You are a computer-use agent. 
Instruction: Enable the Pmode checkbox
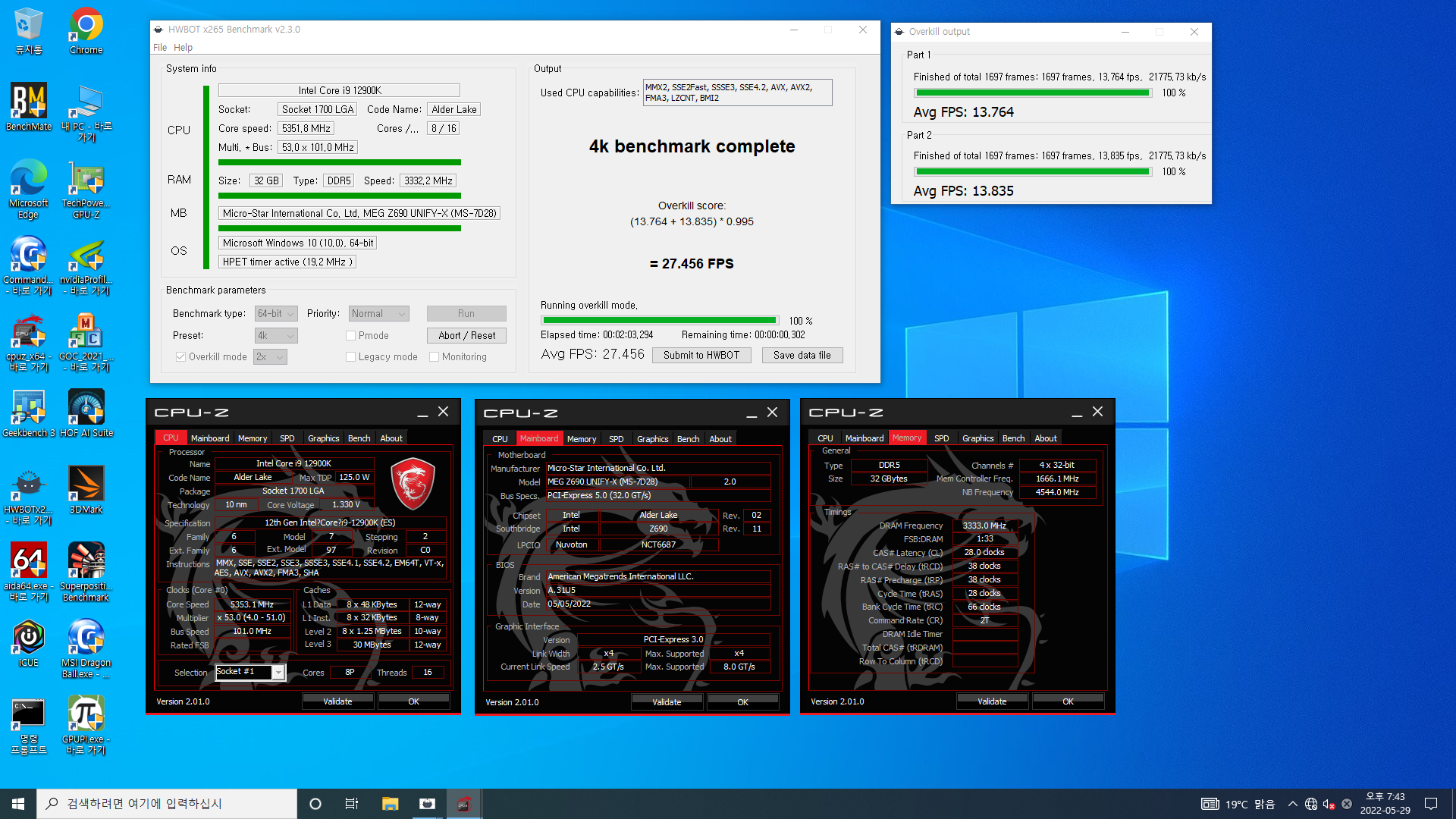[350, 336]
